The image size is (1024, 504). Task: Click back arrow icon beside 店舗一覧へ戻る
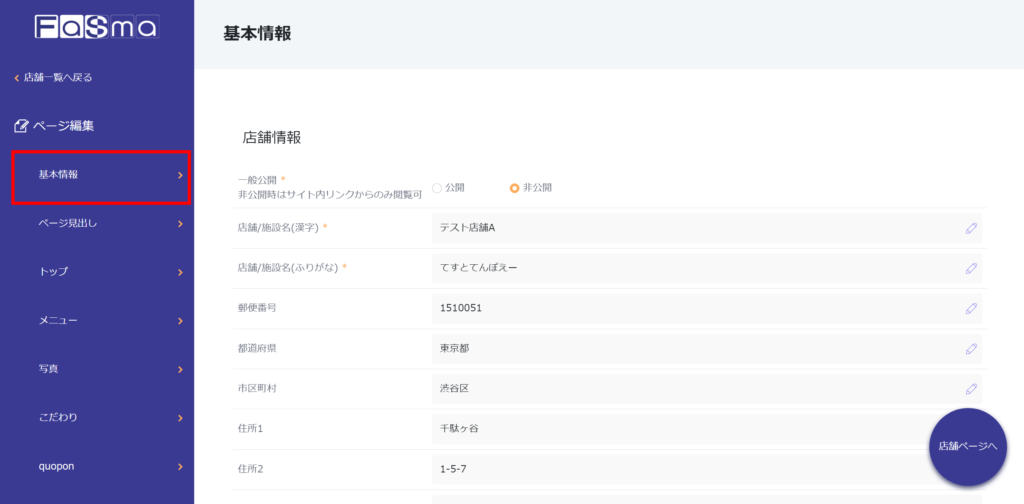[x=16, y=78]
